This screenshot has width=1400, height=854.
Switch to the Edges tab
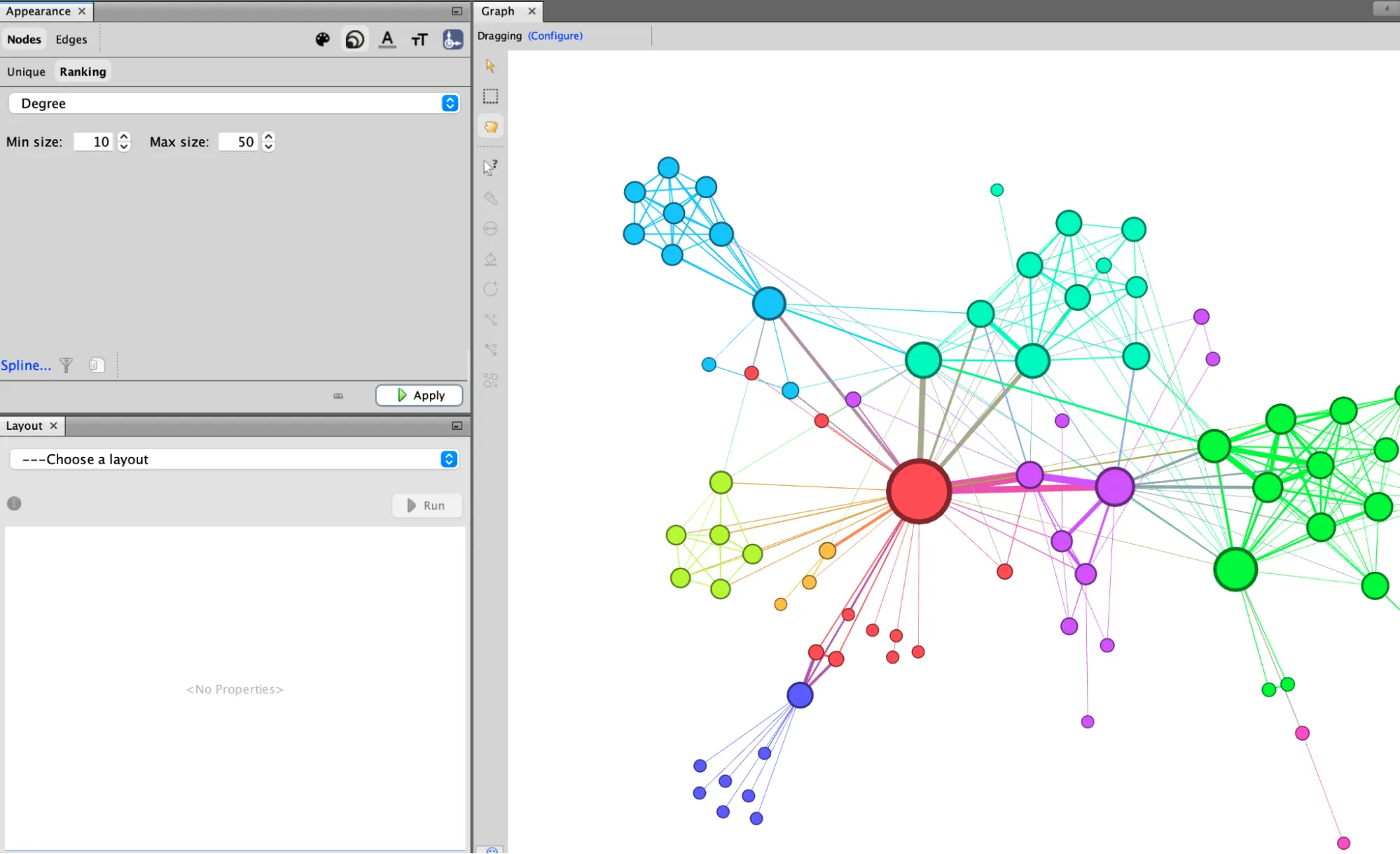[x=71, y=40]
